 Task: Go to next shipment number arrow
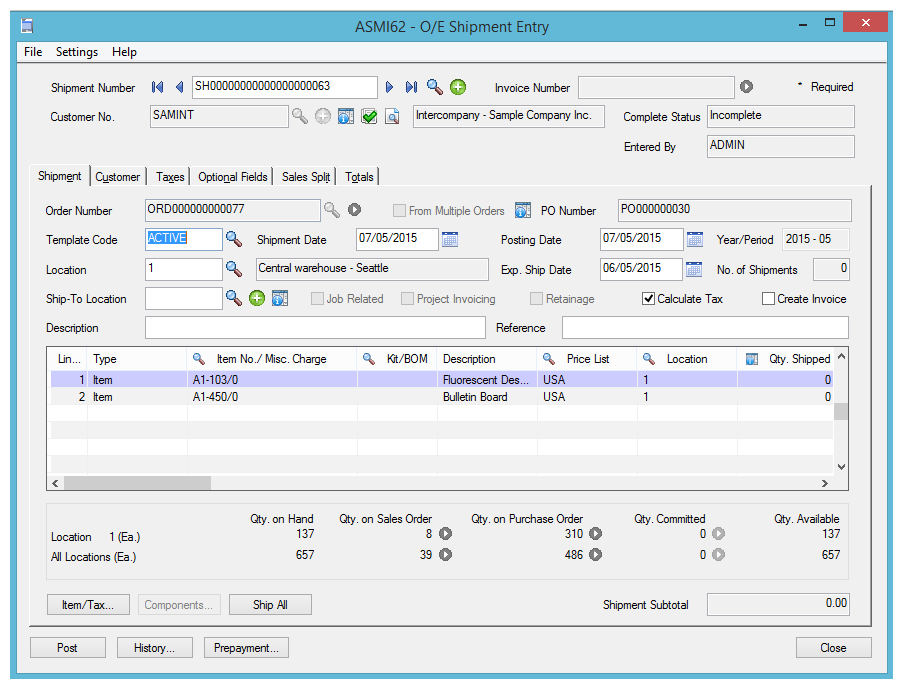[x=390, y=88]
